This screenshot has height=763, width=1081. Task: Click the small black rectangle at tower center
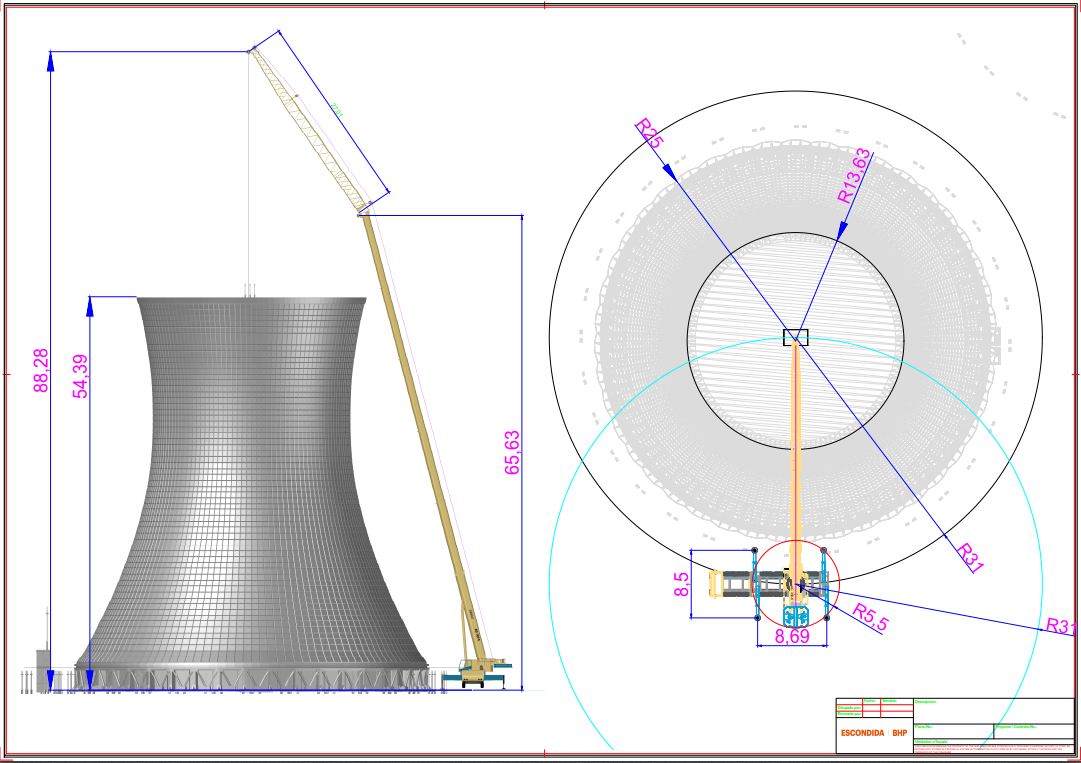pyautogui.click(x=796, y=337)
